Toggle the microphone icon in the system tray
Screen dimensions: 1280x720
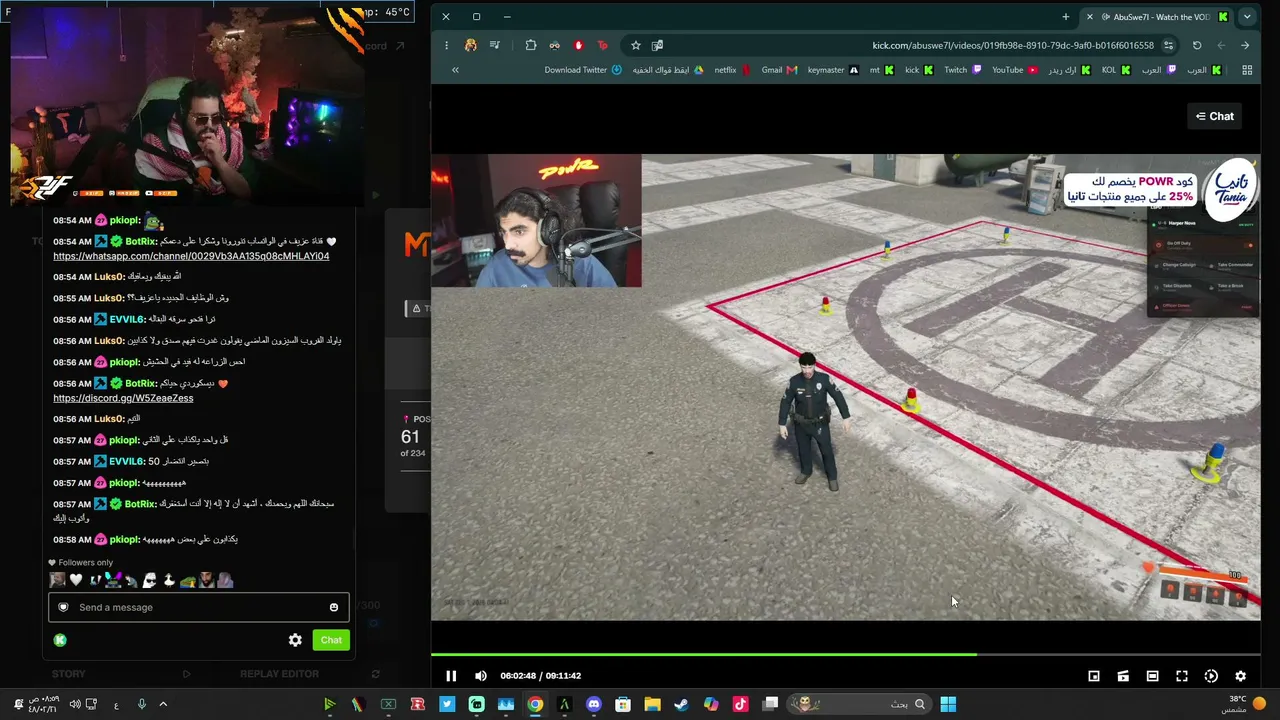pyautogui.click(x=141, y=704)
